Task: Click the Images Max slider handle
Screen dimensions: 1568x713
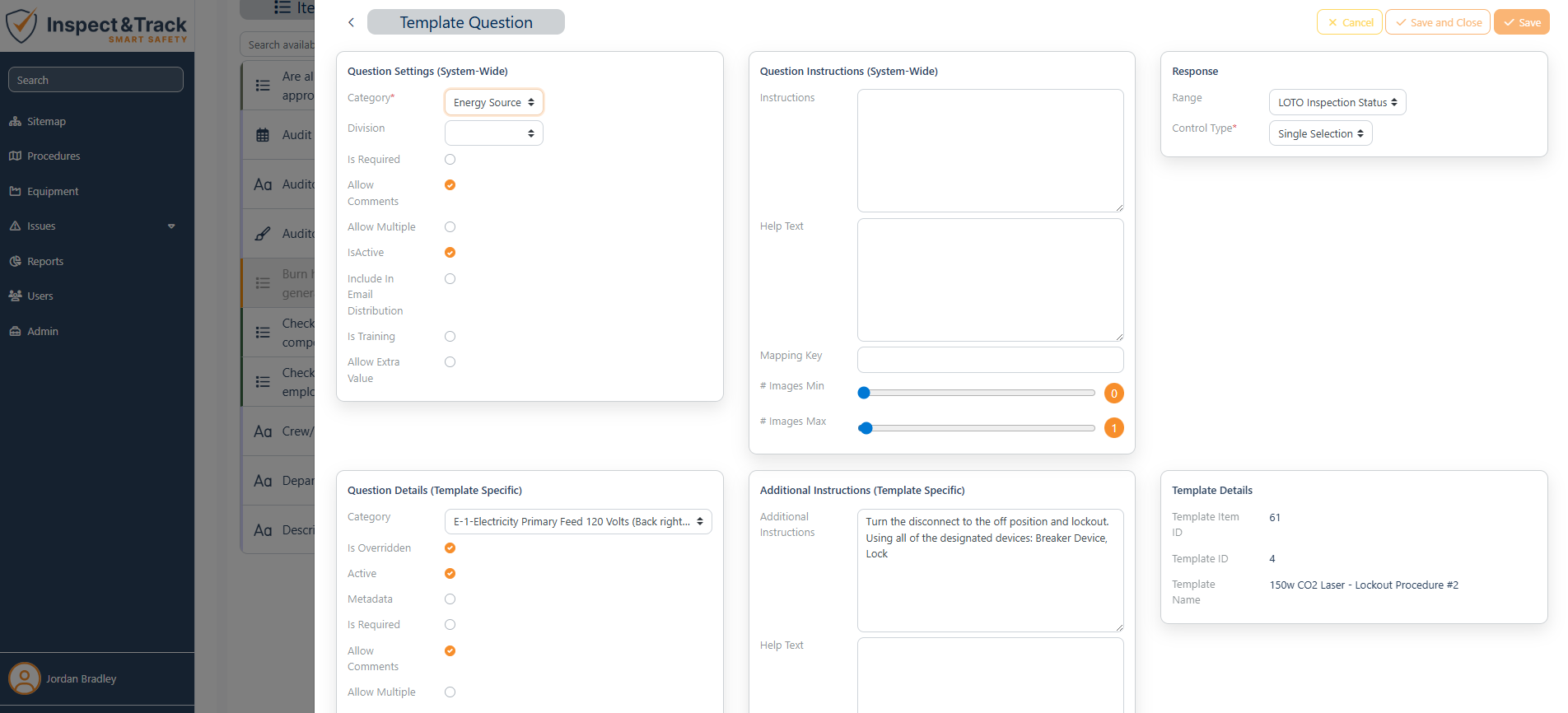Action: 866,428
